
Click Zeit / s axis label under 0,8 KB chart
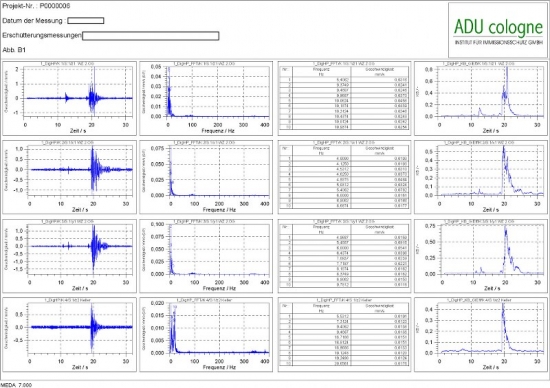(491, 131)
